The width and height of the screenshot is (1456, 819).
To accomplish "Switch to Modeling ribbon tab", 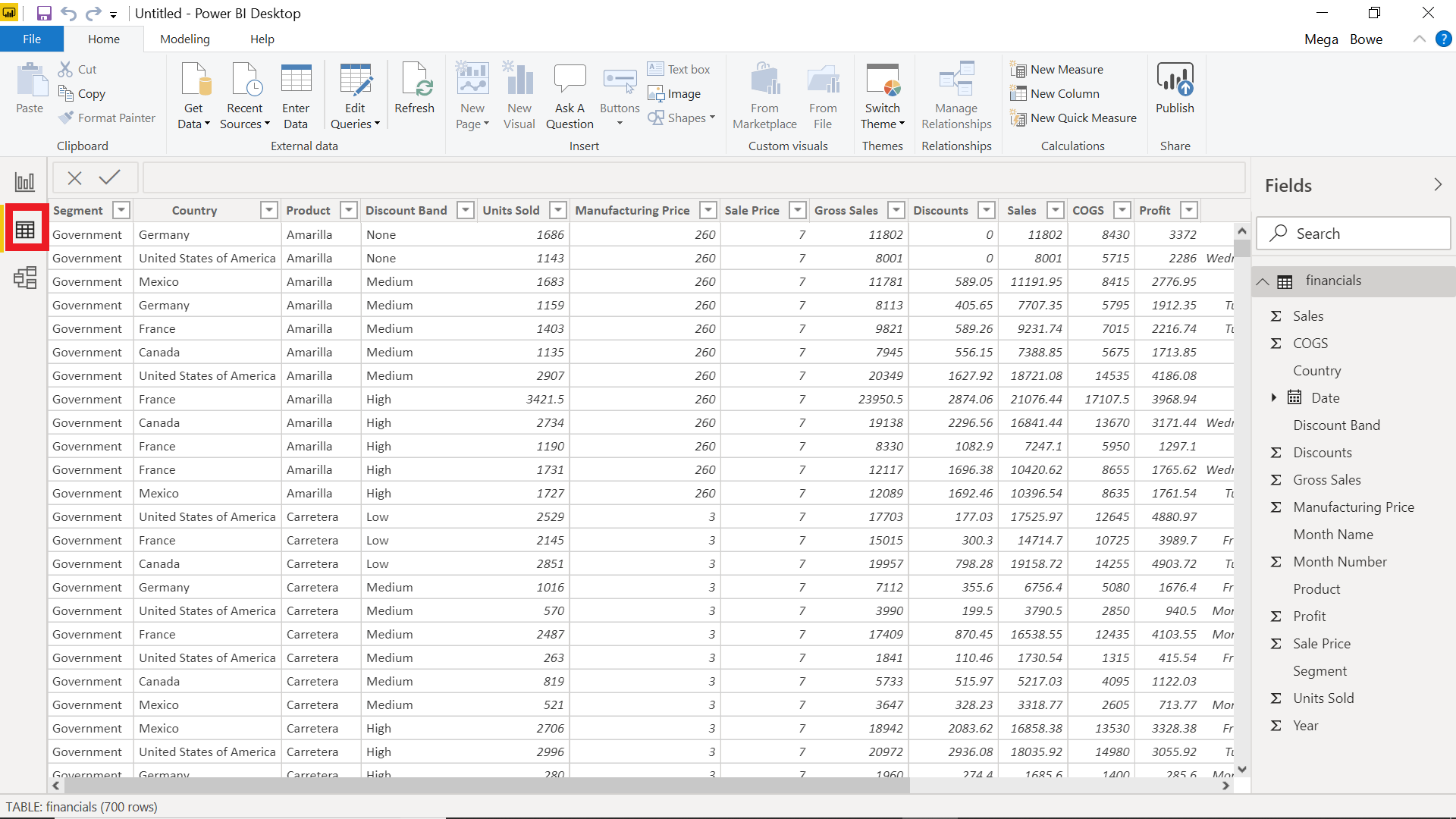I will coord(185,39).
